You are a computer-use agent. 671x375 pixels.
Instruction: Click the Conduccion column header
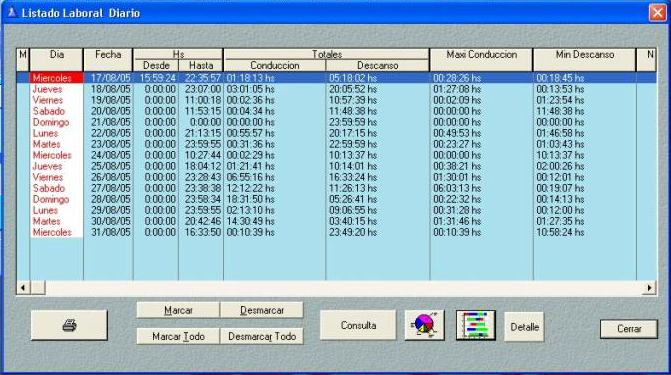click(x=275, y=65)
